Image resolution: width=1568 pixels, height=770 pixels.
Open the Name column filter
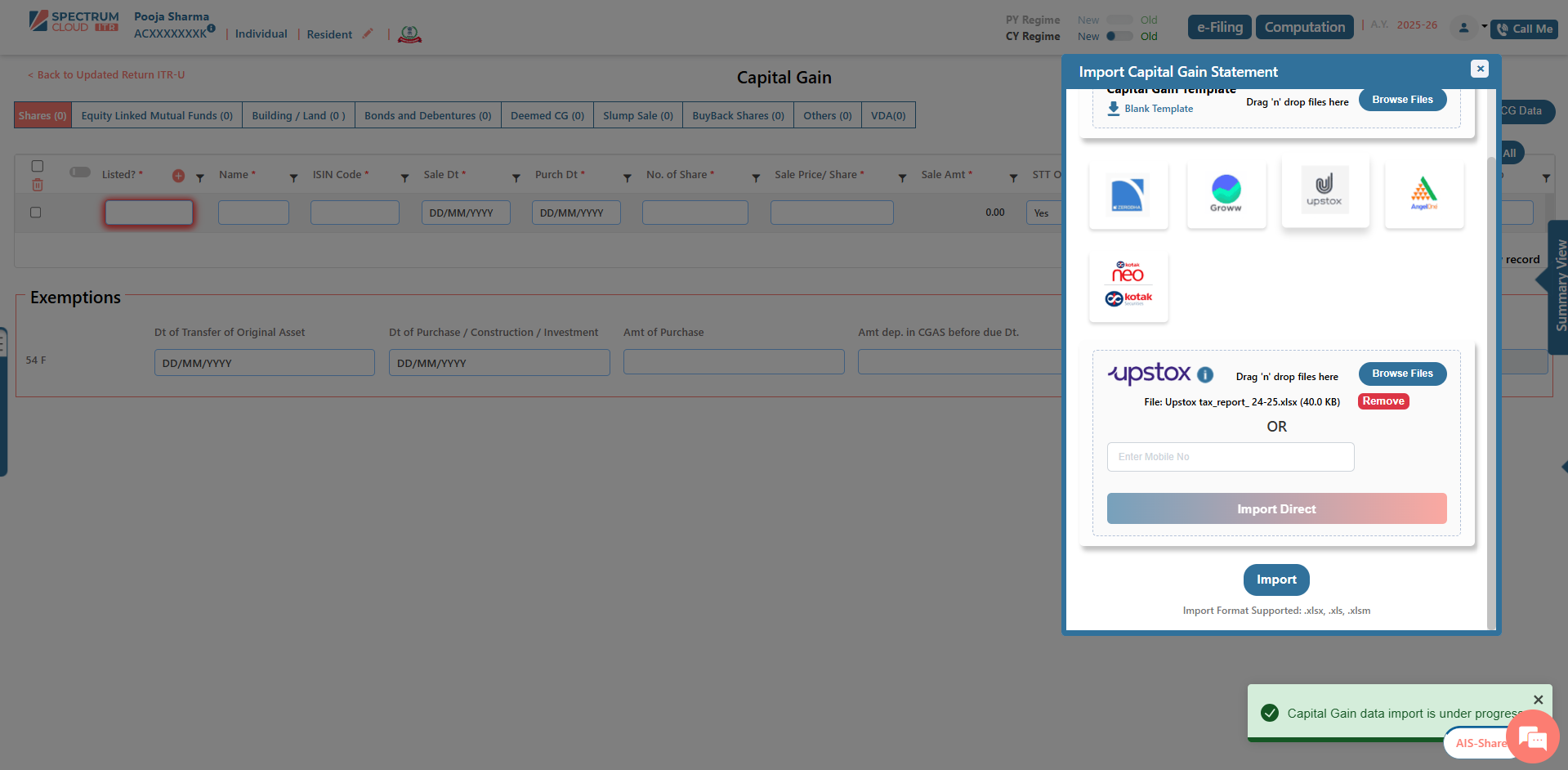[x=293, y=177]
